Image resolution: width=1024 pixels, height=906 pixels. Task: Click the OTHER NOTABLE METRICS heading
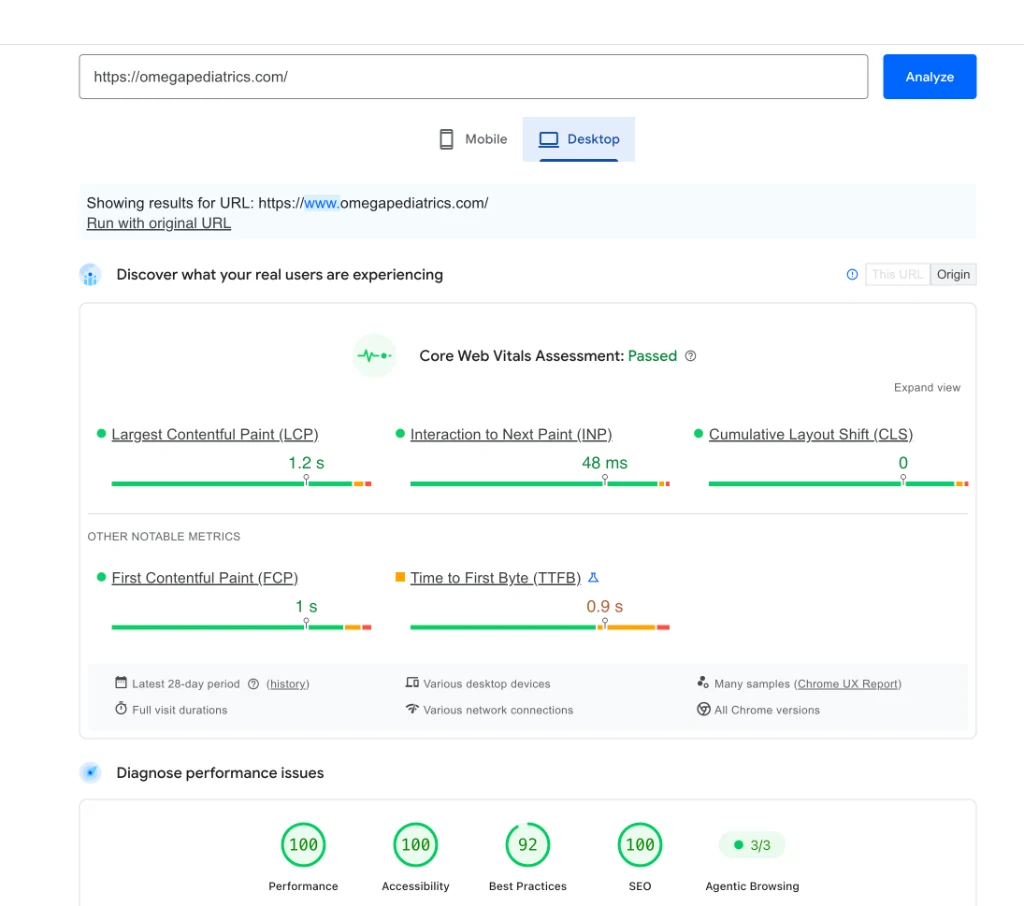click(x=164, y=536)
